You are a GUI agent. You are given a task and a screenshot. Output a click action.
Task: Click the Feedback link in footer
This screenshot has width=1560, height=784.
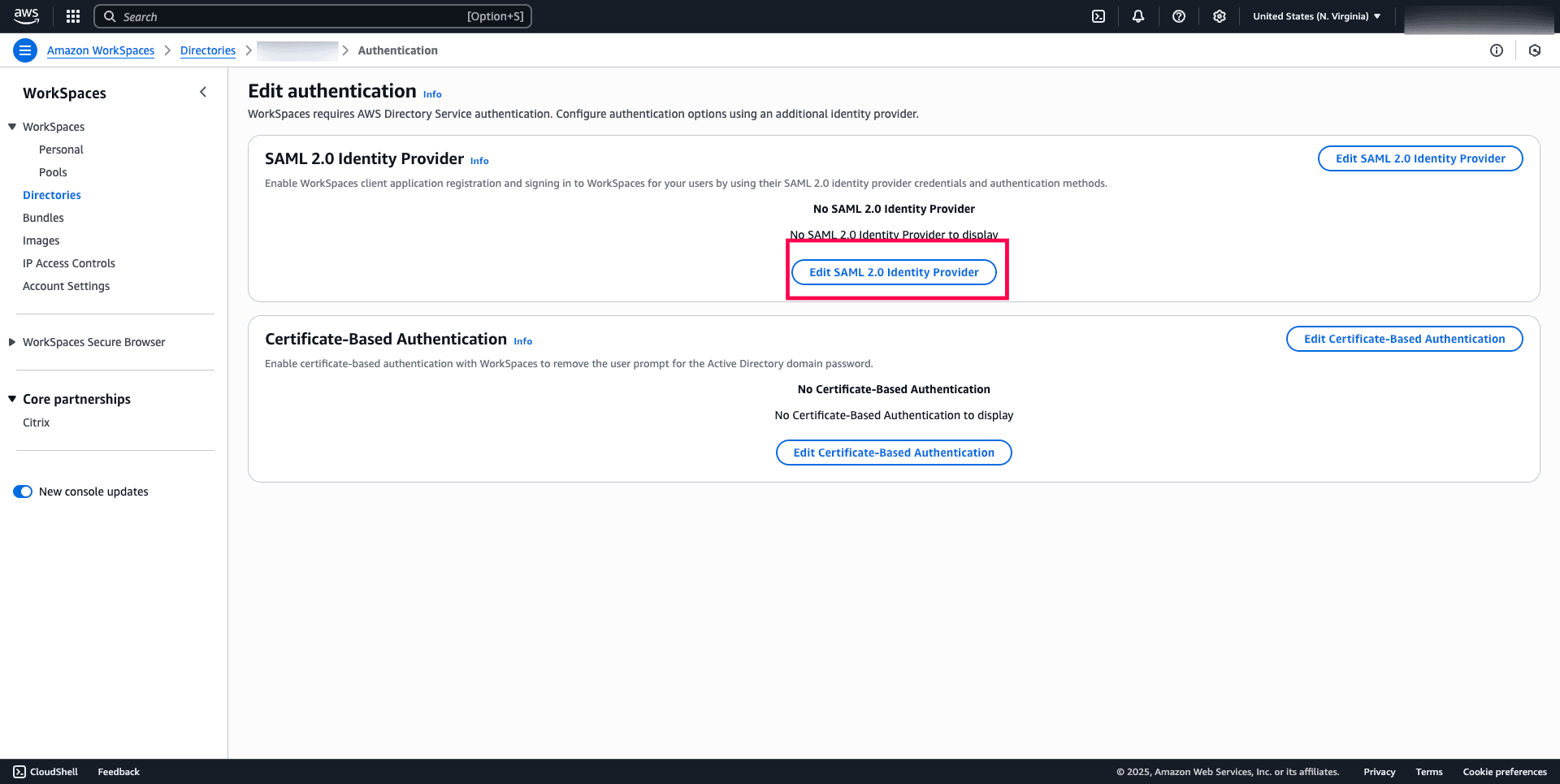click(119, 772)
